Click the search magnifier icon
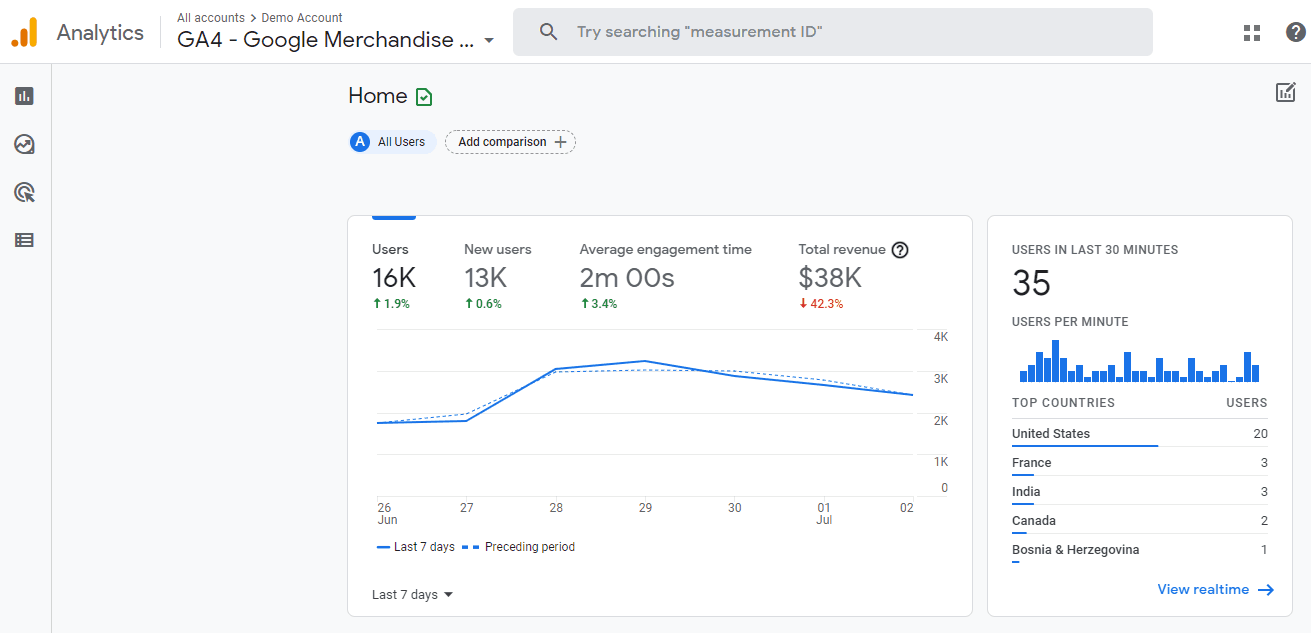Image resolution: width=1311 pixels, height=633 pixels. (x=548, y=32)
